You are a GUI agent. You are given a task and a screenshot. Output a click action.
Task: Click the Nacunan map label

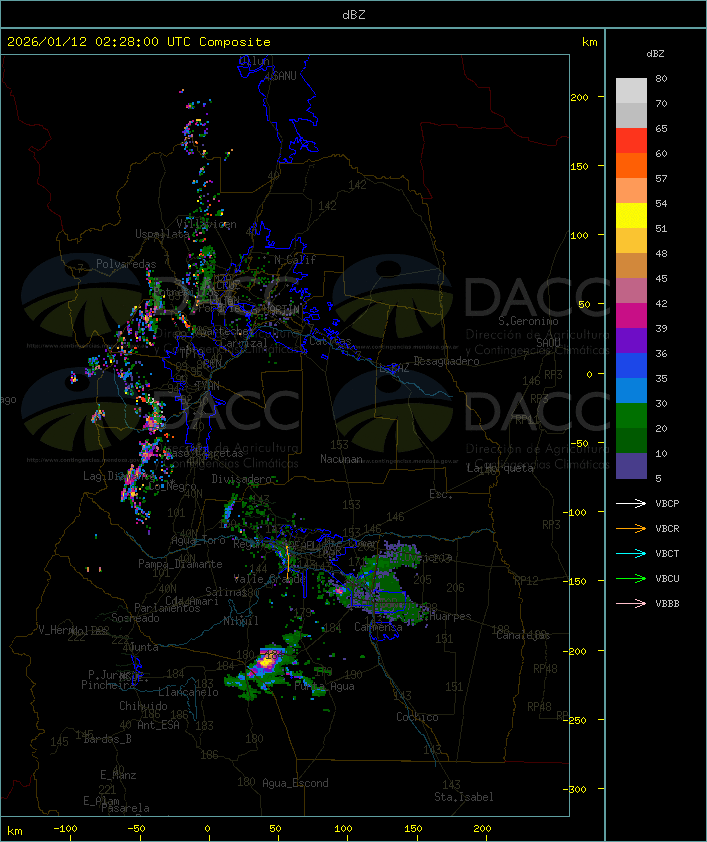click(341, 459)
